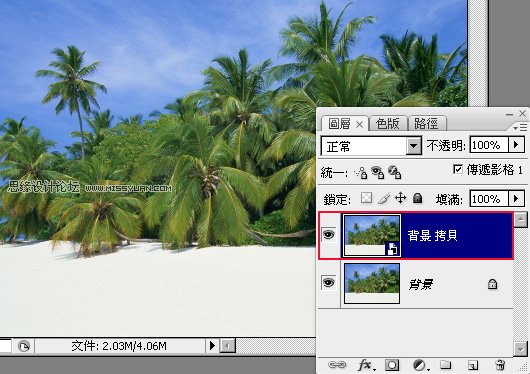Close the 圖層 tab
530x374 pixels.
coord(359,125)
